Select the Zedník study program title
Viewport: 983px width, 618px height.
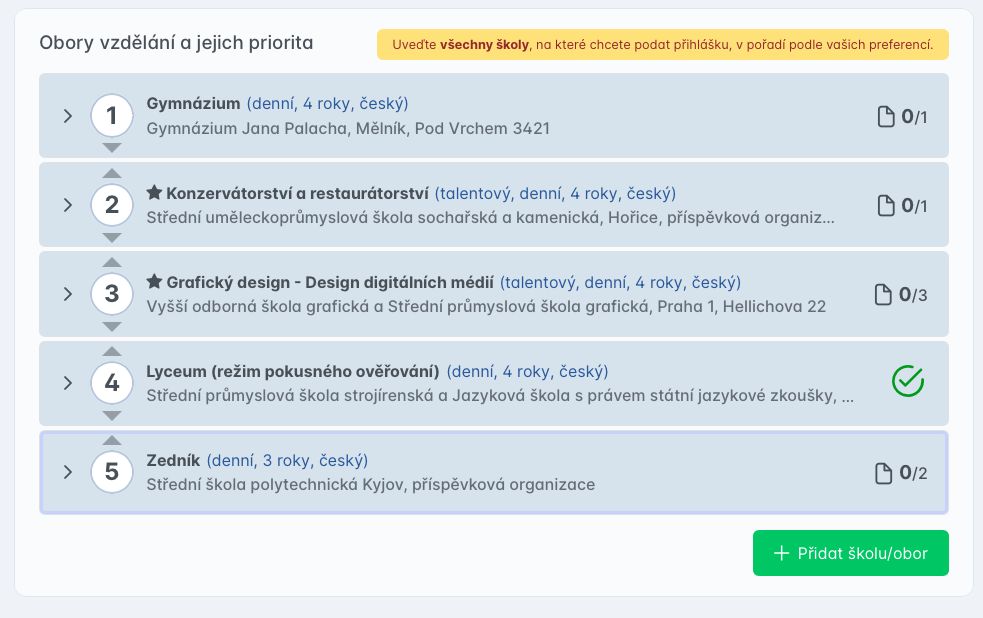pos(174,461)
